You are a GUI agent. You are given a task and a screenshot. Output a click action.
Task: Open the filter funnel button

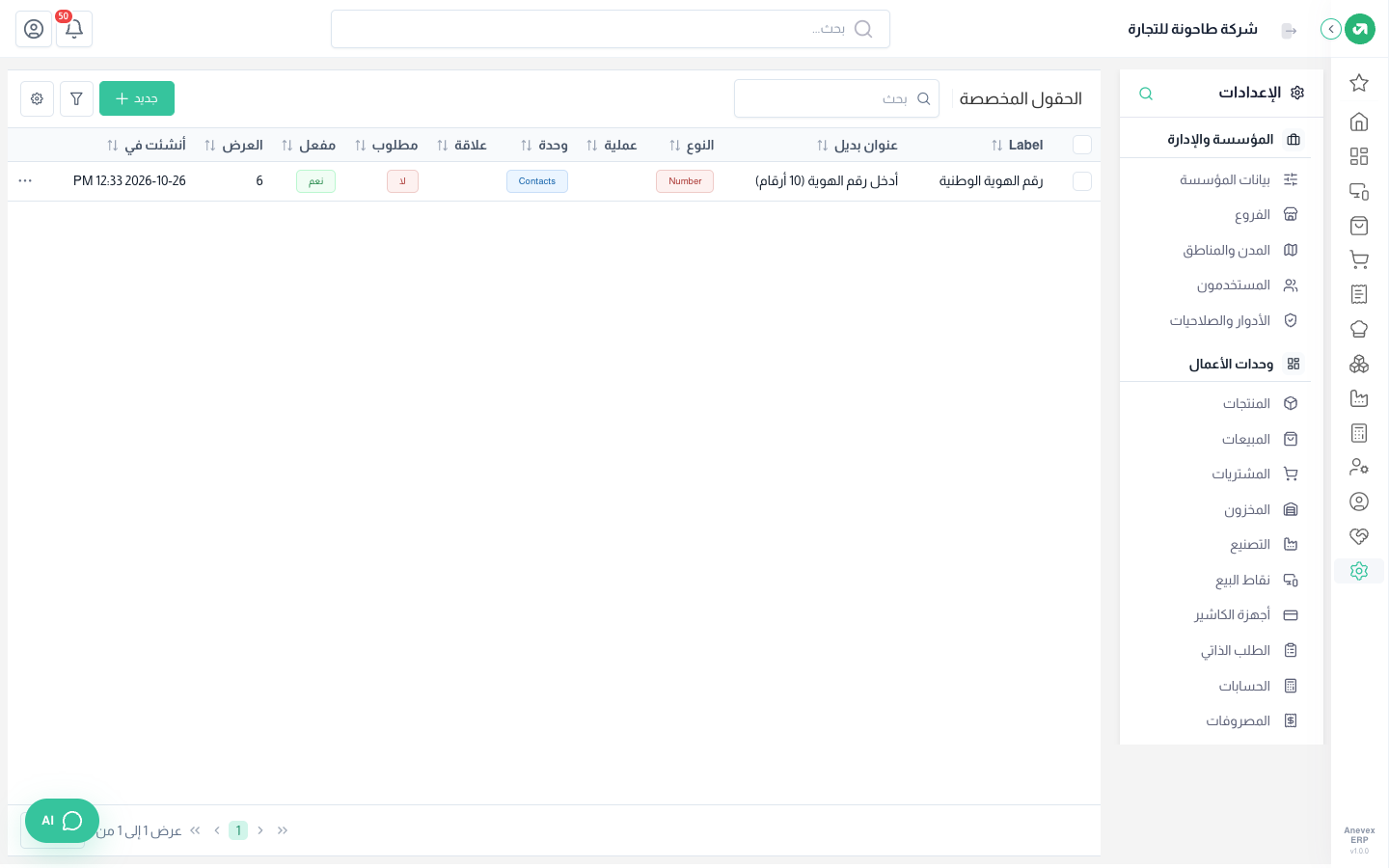76,98
